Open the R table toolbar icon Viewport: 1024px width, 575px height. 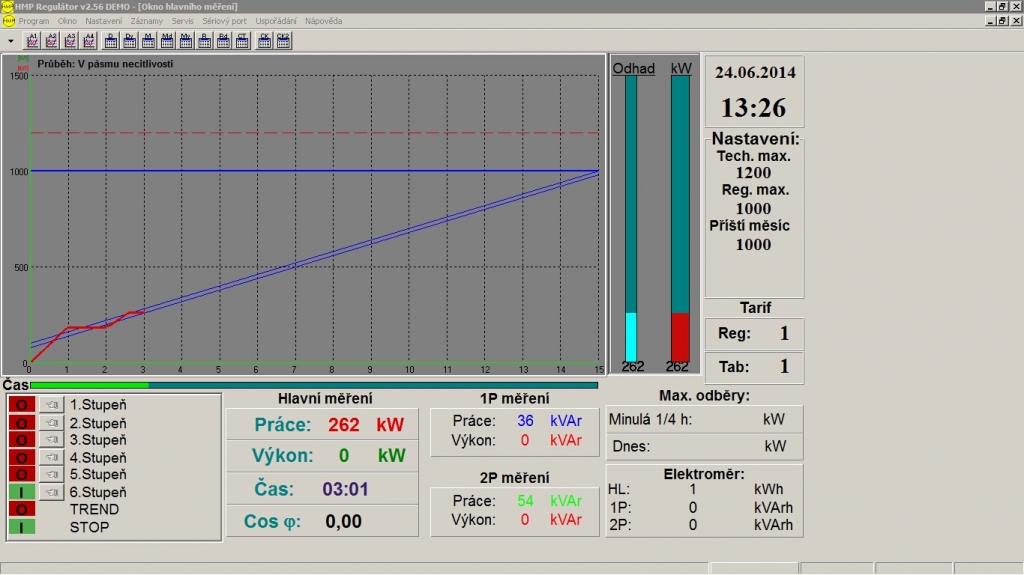tap(204, 41)
